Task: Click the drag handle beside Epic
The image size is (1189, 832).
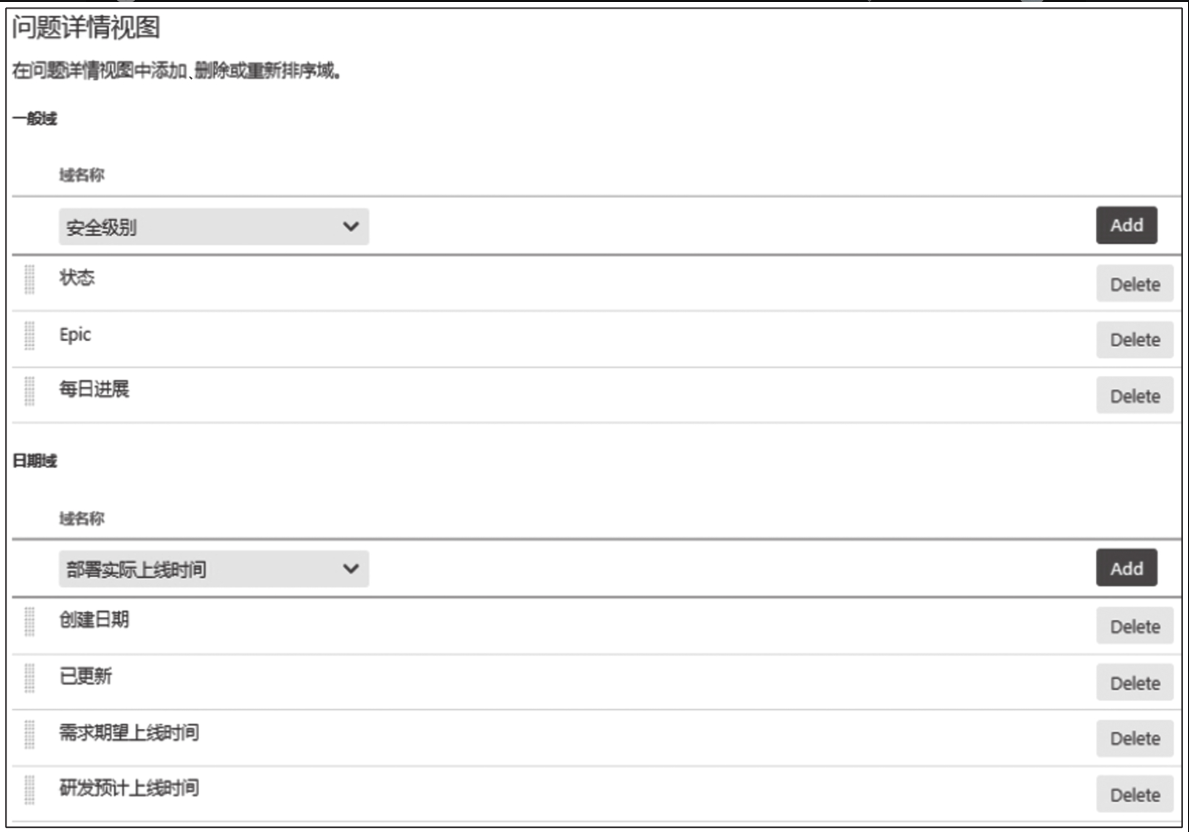Action: [30, 336]
